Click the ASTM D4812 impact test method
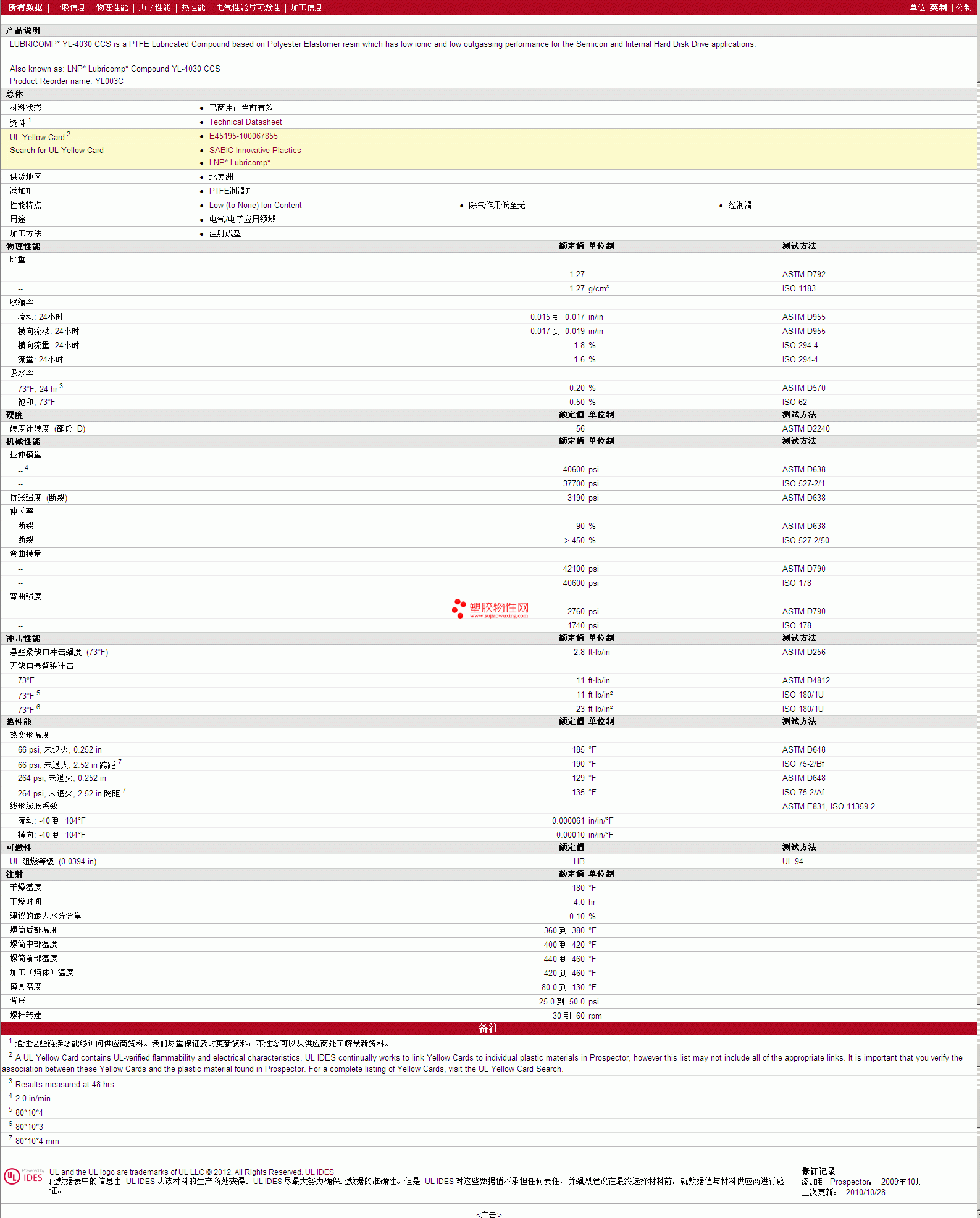 coord(806,681)
